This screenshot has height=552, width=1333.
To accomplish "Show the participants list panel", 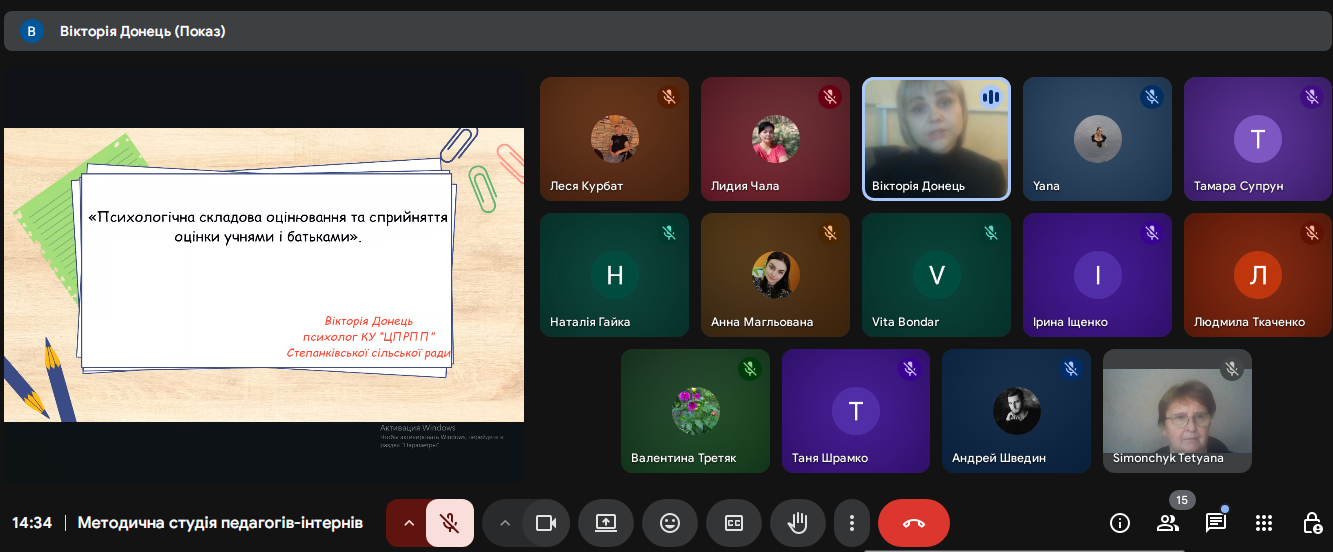I will coord(1168,523).
